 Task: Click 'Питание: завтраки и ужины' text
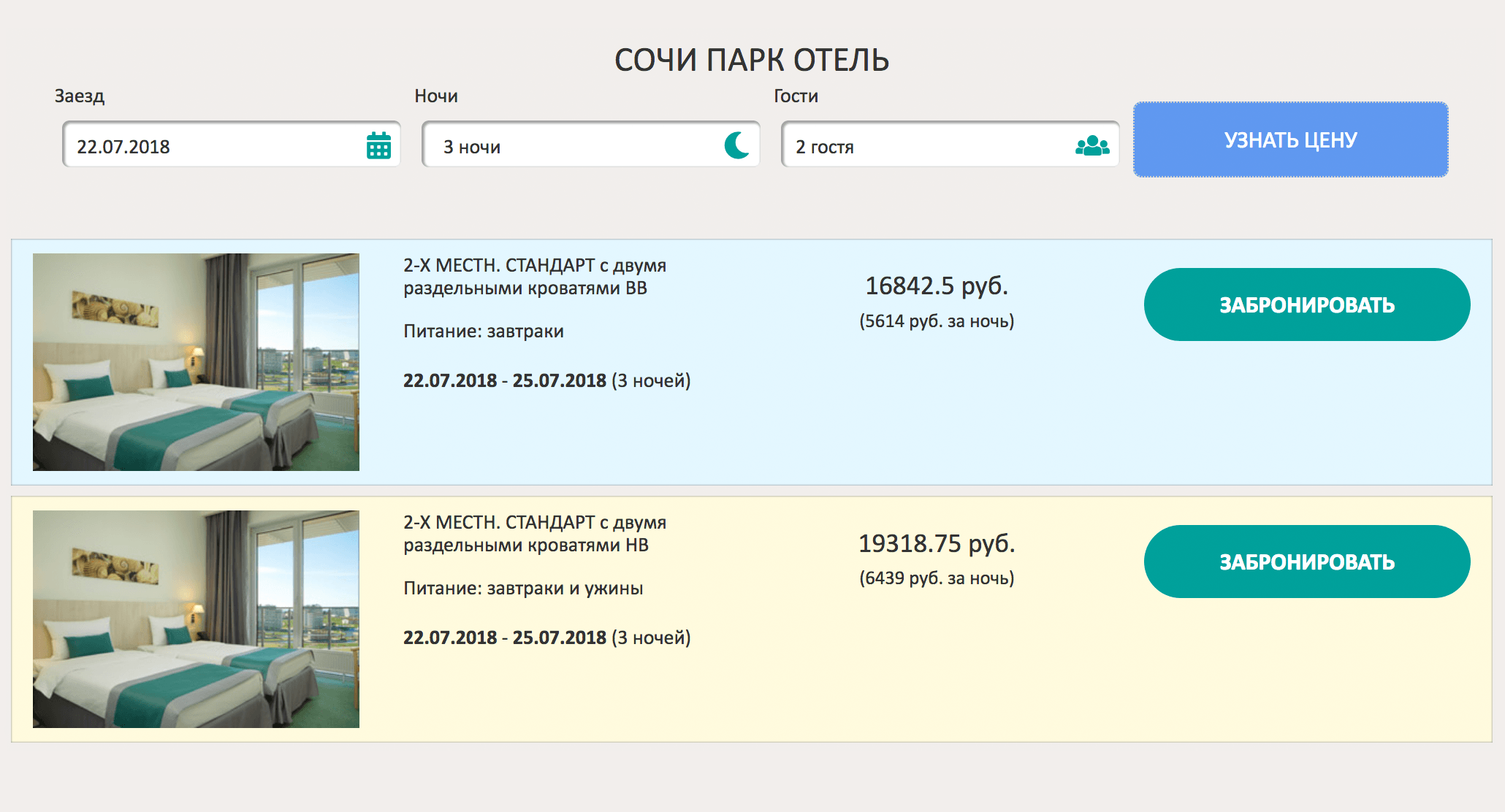point(523,589)
